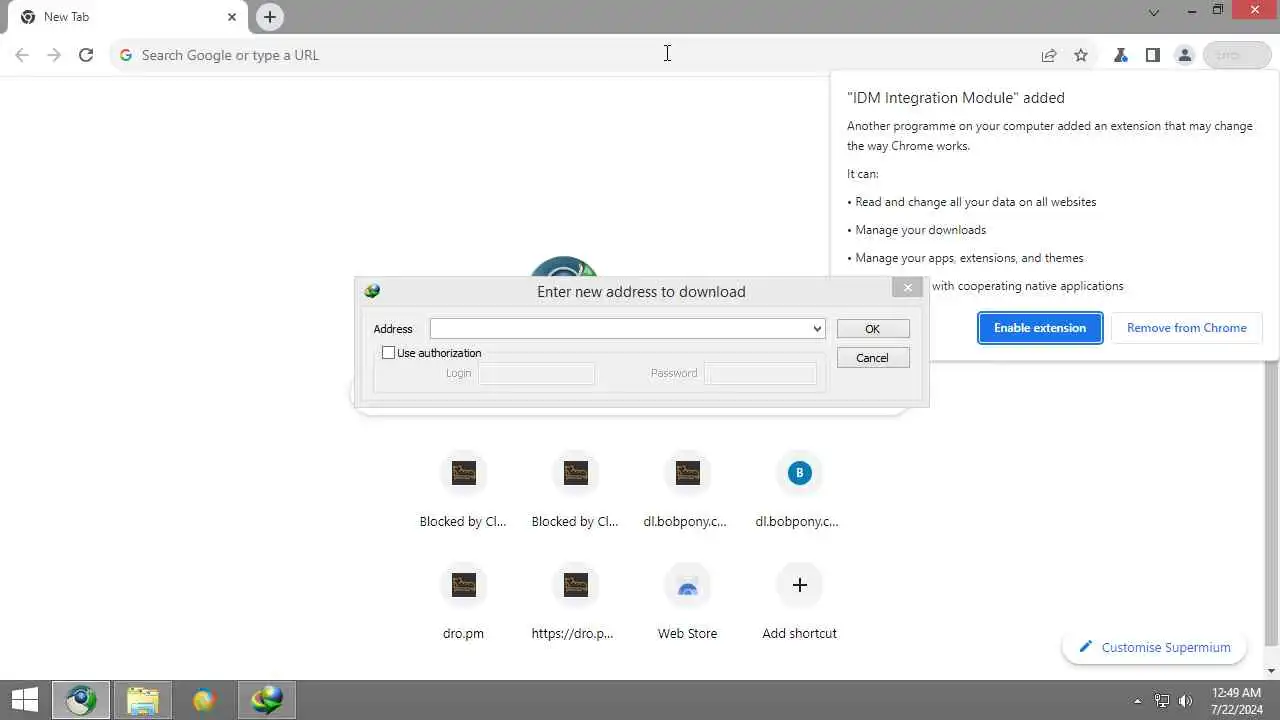
Task: Confirm the download address with OK
Action: 873,329
